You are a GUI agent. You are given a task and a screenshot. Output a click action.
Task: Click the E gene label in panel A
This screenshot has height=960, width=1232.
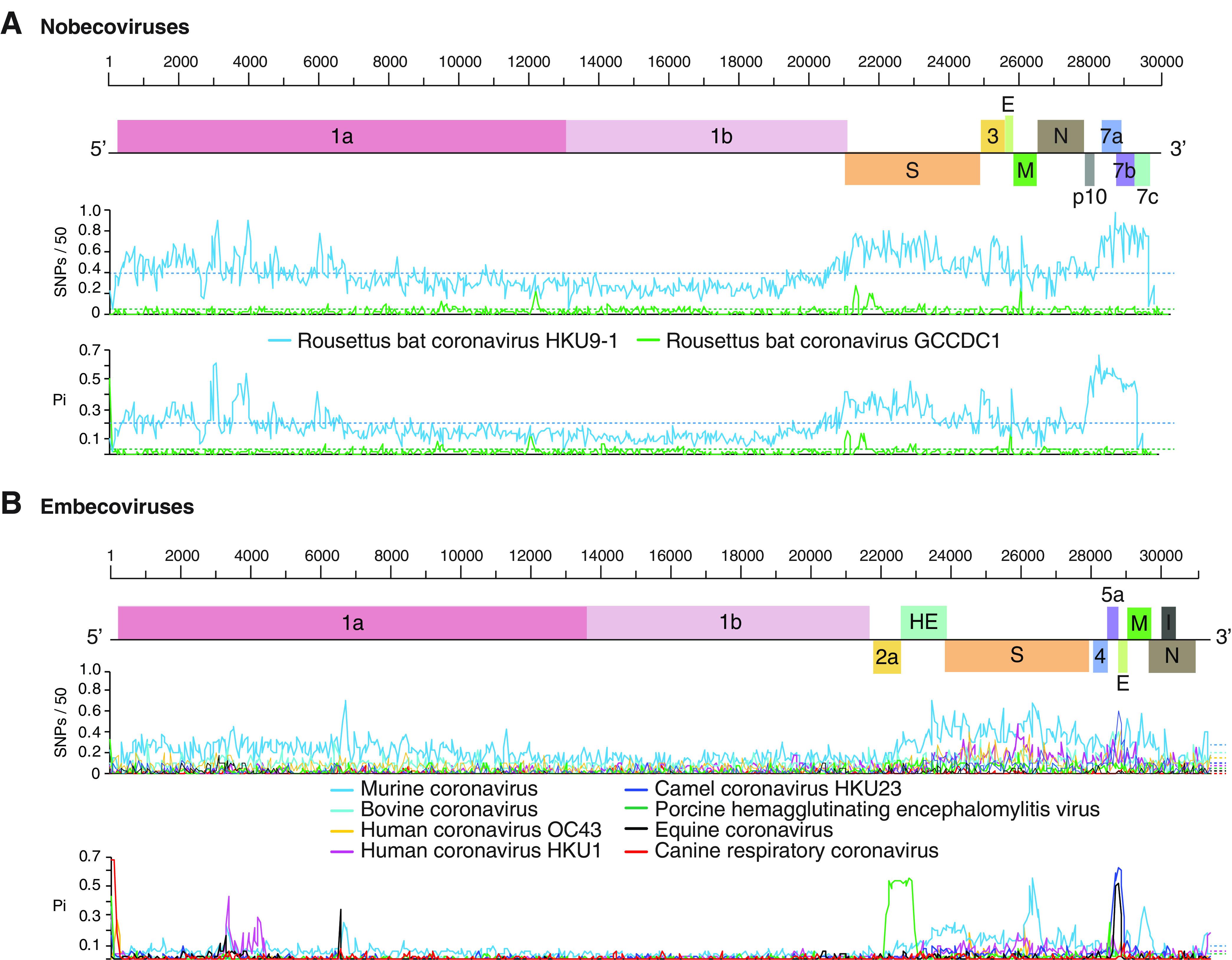[1007, 104]
